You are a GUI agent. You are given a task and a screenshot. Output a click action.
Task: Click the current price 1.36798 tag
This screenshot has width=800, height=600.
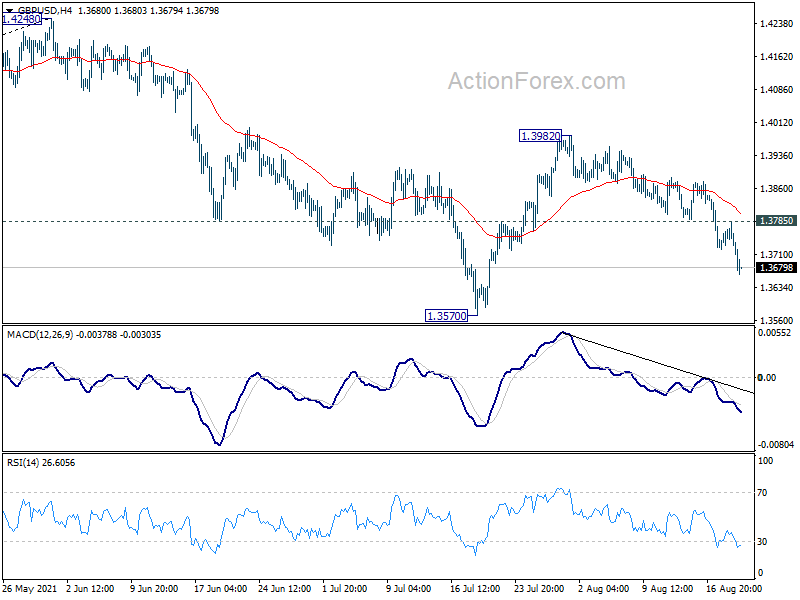pos(777,268)
